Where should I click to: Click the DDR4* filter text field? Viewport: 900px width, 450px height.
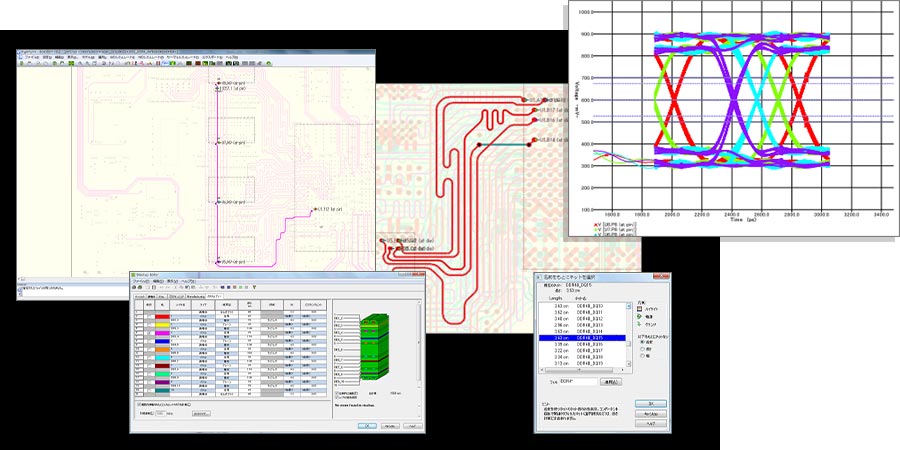pyautogui.click(x=578, y=381)
